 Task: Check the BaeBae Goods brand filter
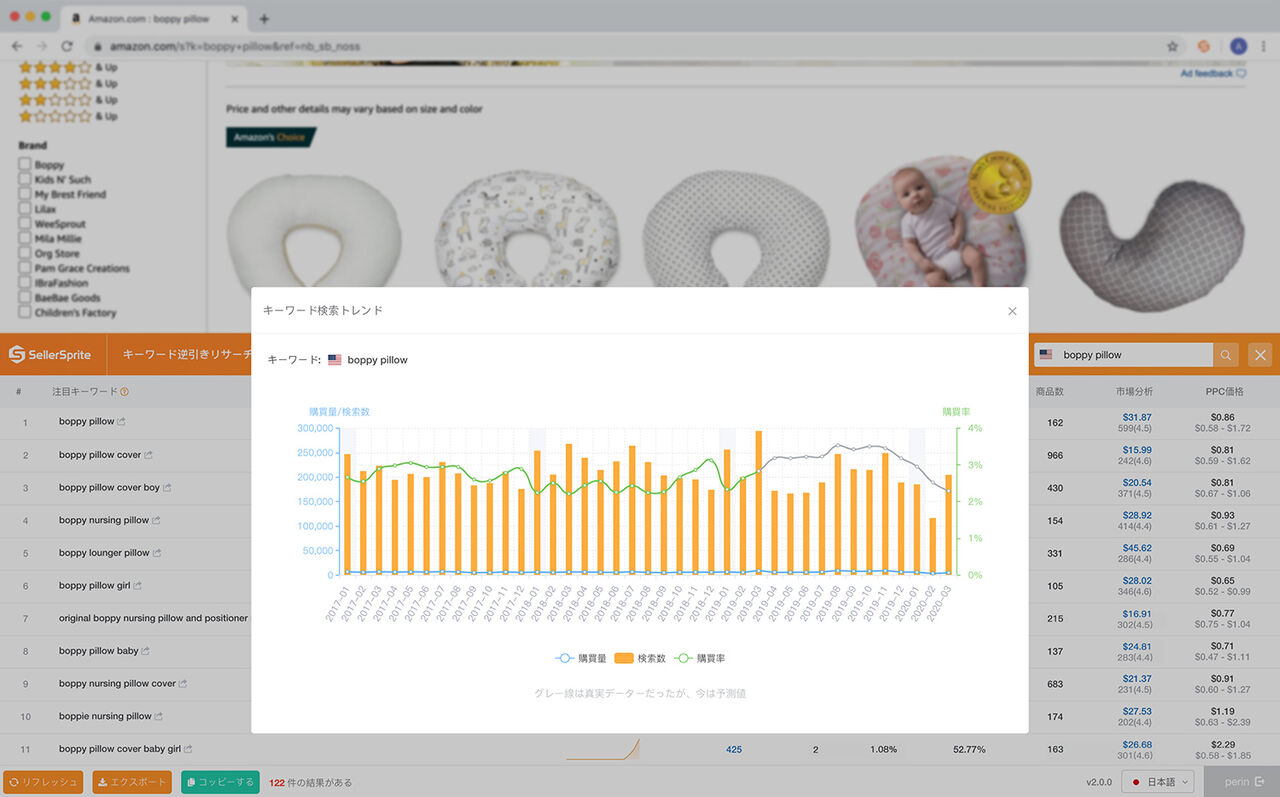24,298
